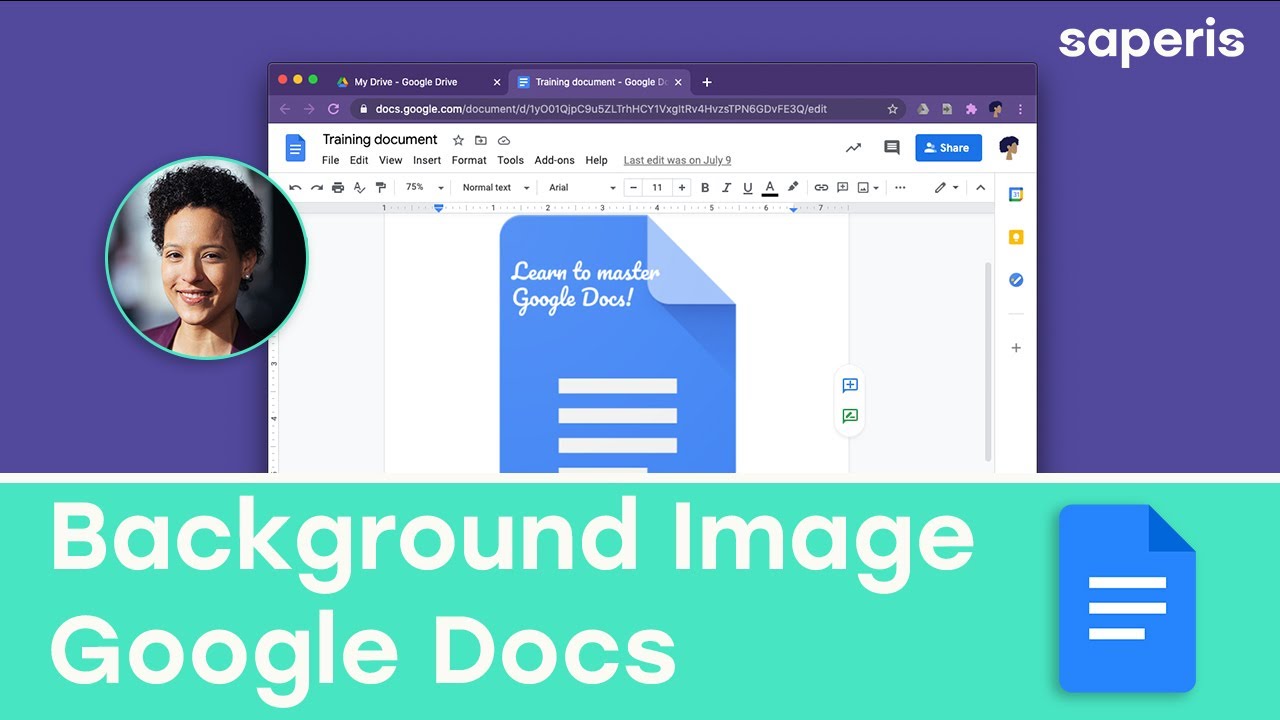
Task: Click the font size field
Action: pos(657,187)
